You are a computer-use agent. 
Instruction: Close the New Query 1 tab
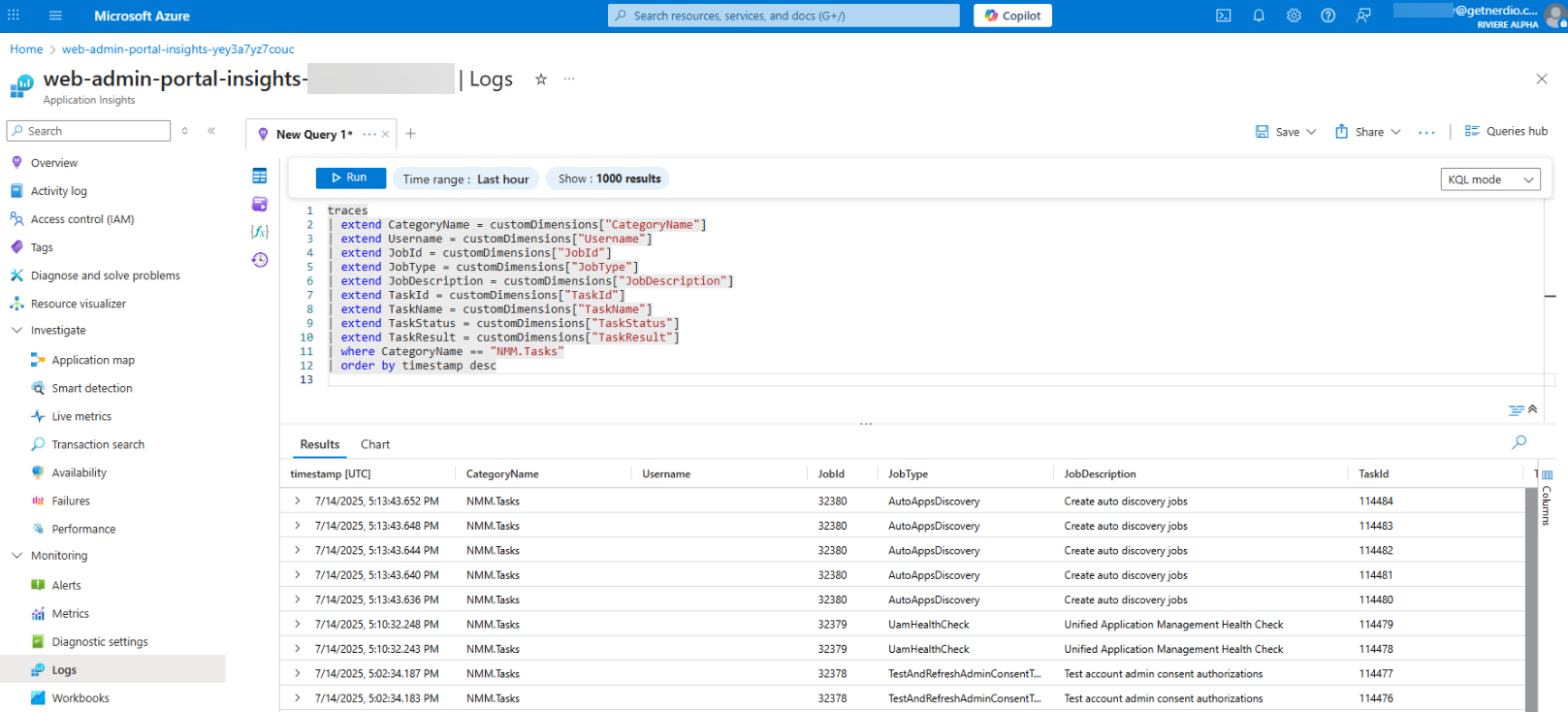pyautogui.click(x=386, y=135)
